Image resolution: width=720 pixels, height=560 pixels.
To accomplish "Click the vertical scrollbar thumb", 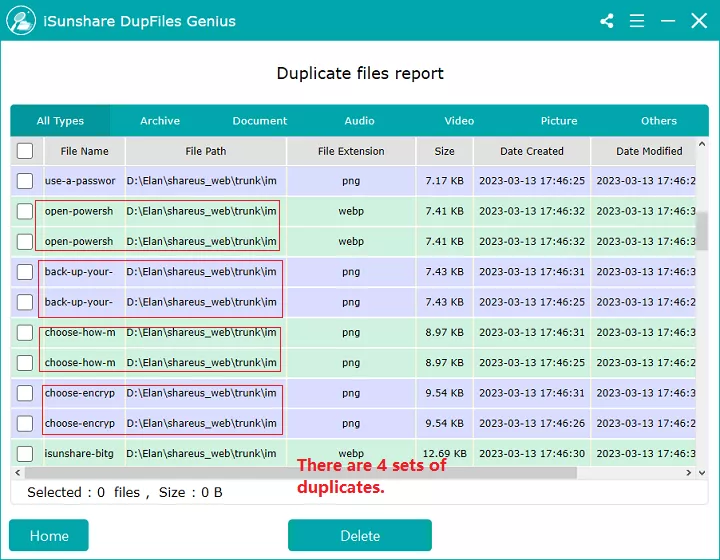I will pyautogui.click(x=702, y=232).
